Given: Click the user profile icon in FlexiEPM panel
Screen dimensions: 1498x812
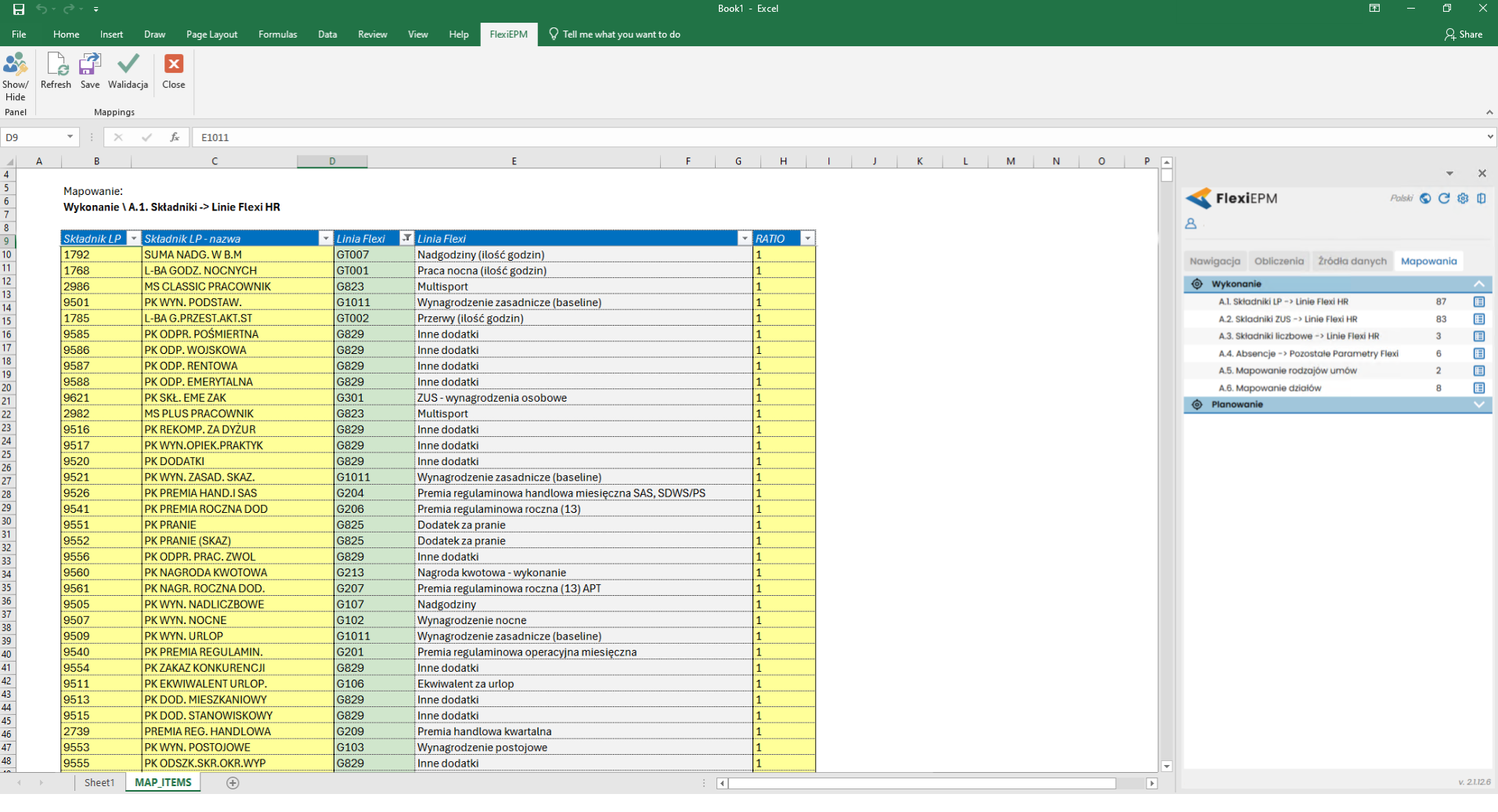Looking at the screenshot, I should tap(1191, 224).
